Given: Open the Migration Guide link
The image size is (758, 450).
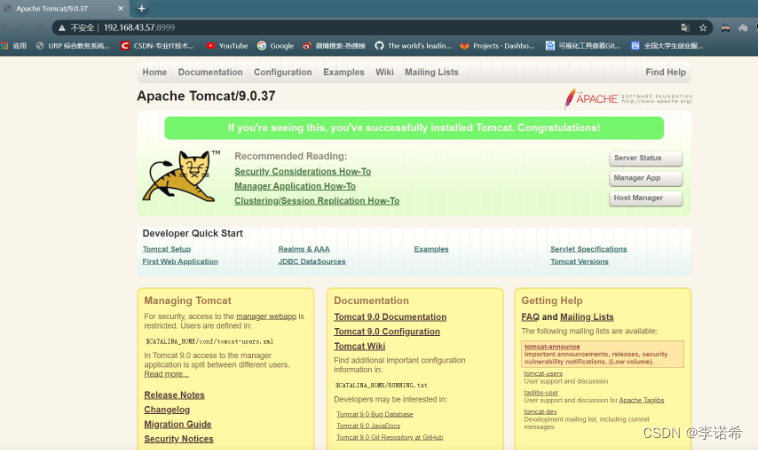Looking at the screenshot, I should coord(177,424).
